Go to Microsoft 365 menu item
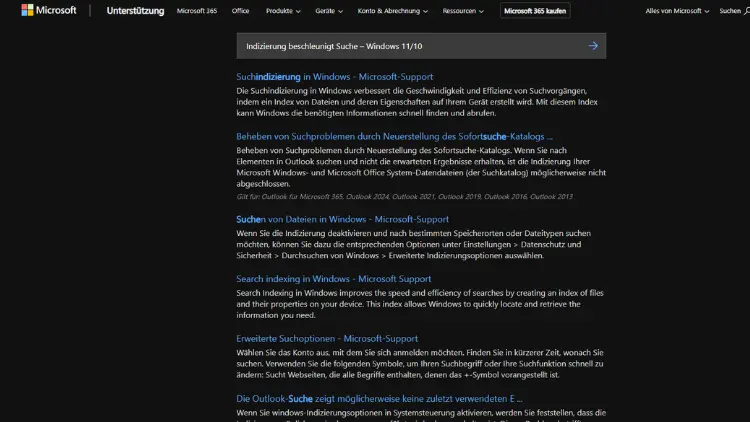The width and height of the screenshot is (750, 422). (x=197, y=11)
